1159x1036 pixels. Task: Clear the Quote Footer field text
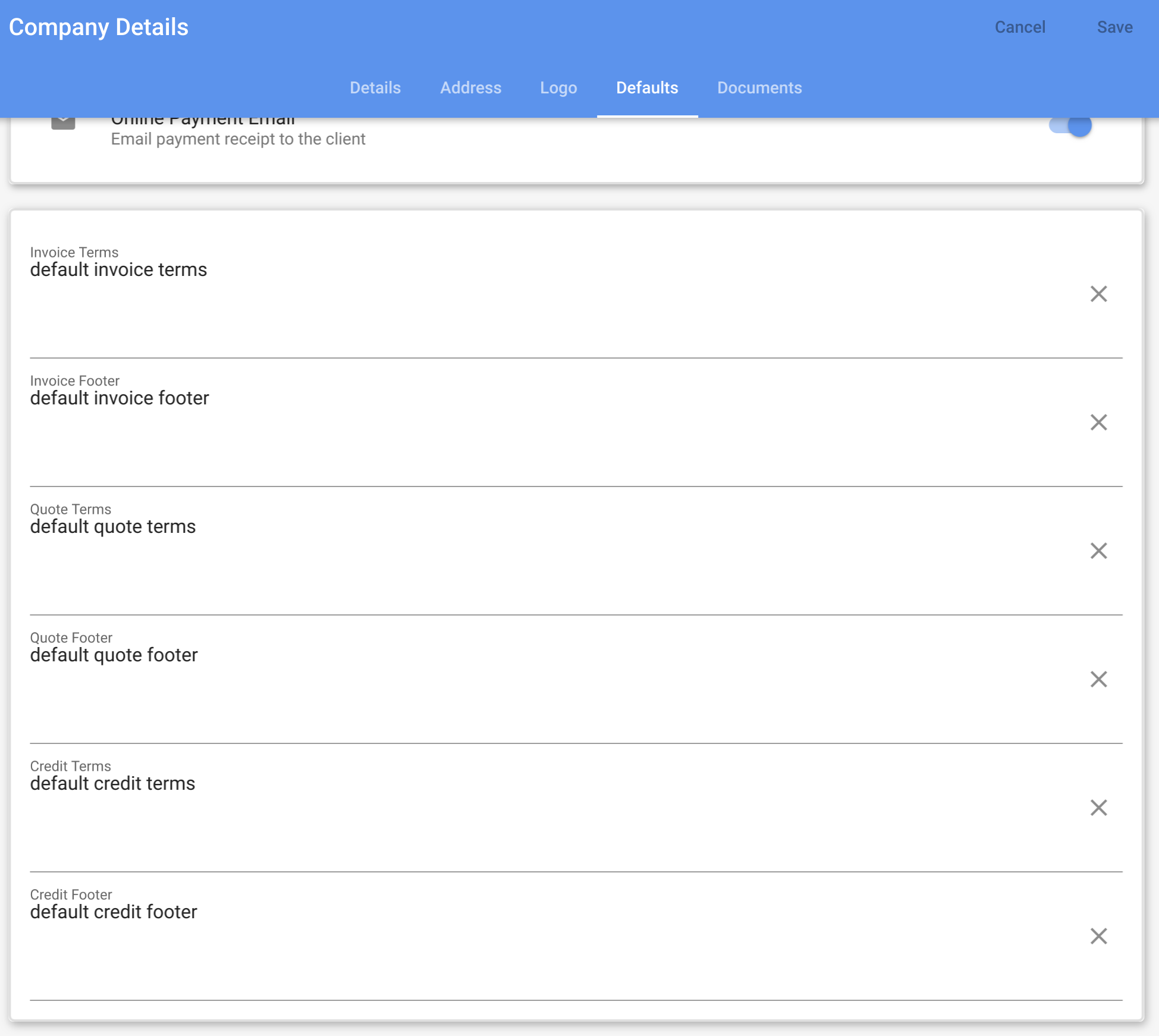click(1098, 679)
